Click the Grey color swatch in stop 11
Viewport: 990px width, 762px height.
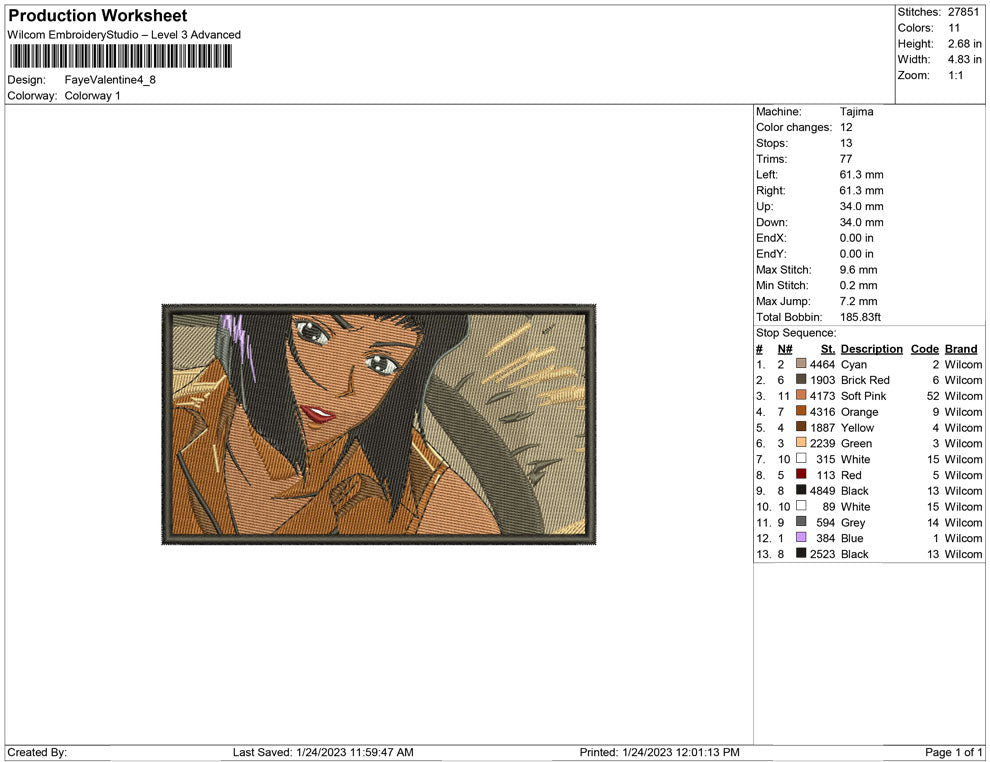801,521
